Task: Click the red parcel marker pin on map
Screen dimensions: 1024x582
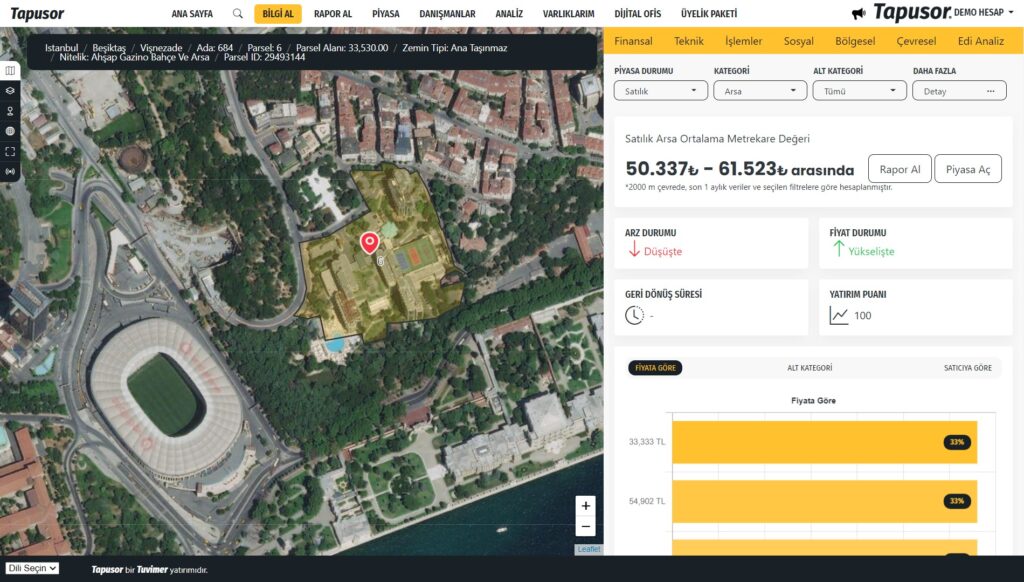Action: pos(370,243)
